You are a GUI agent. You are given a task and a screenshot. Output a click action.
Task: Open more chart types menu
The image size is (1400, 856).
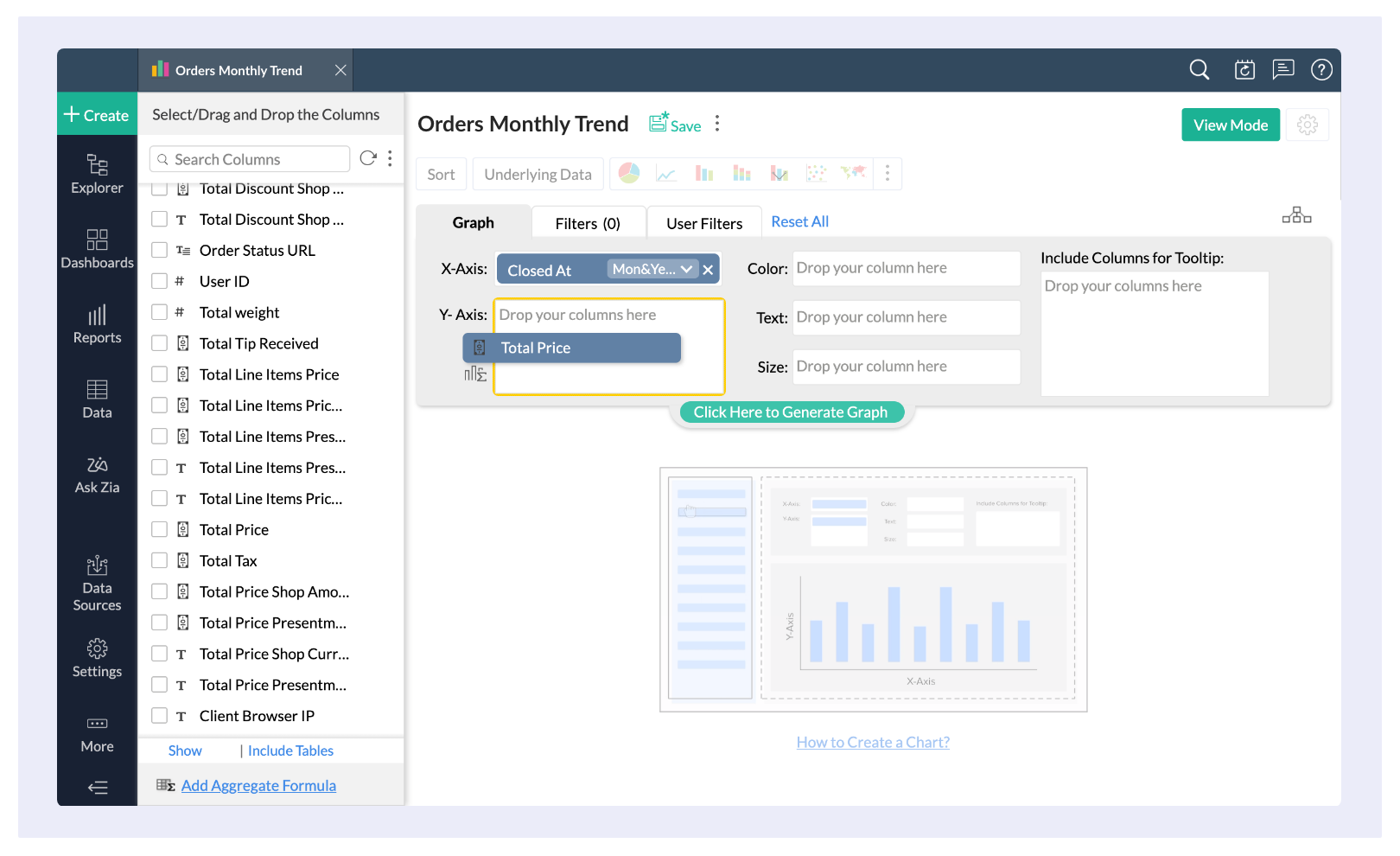pos(888,174)
